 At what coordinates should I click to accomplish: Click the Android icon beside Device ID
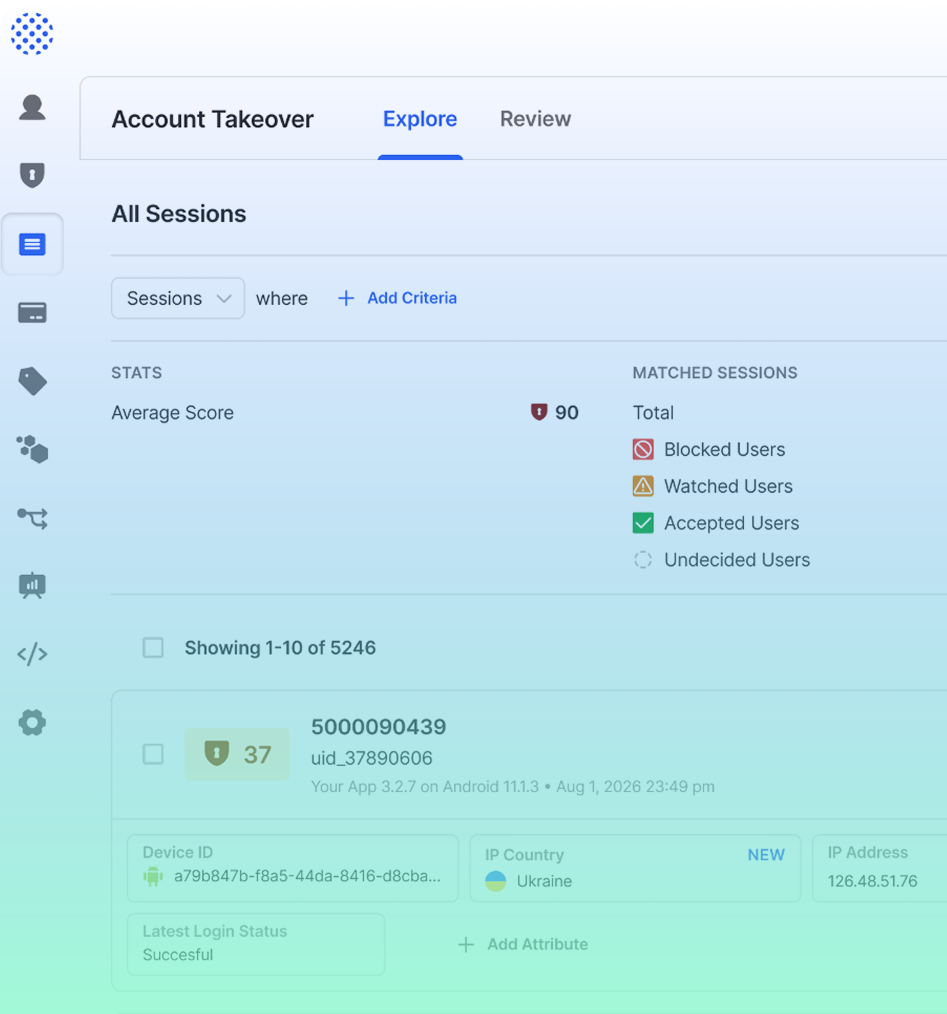(x=153, y=876)
